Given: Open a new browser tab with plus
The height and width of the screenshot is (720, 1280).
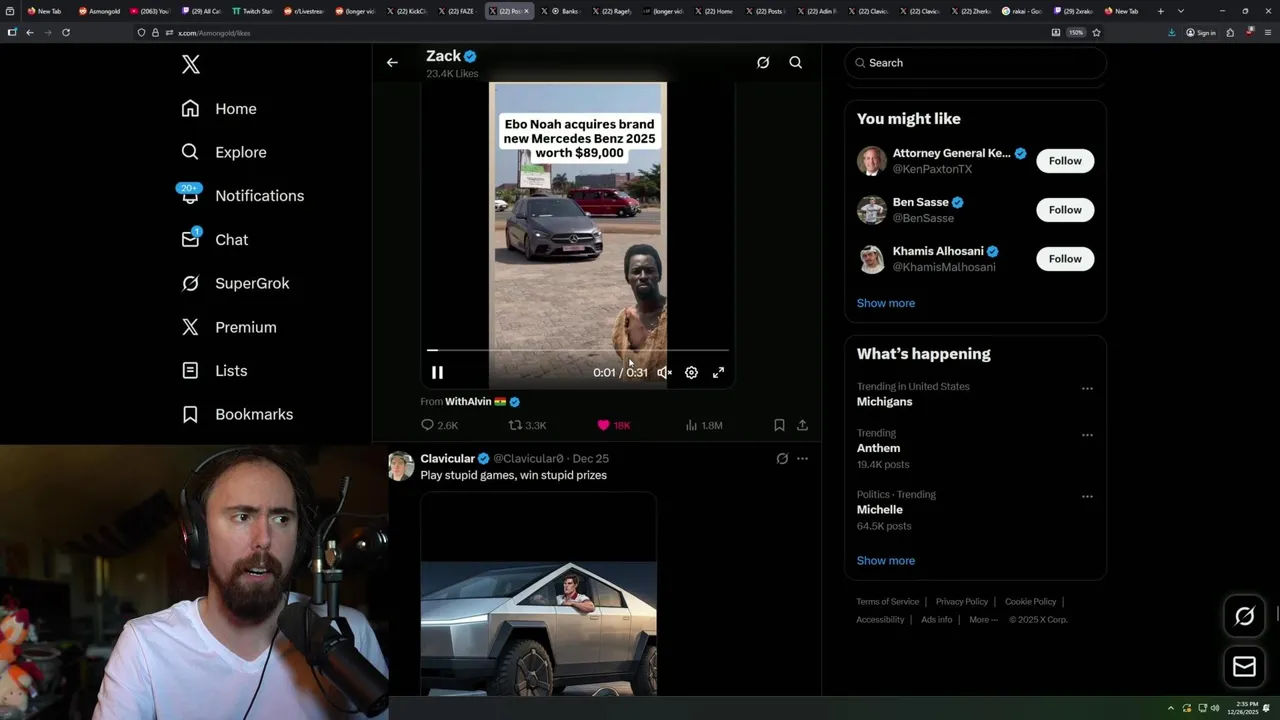Looking at the screenshot, I should coord(1160,11).
